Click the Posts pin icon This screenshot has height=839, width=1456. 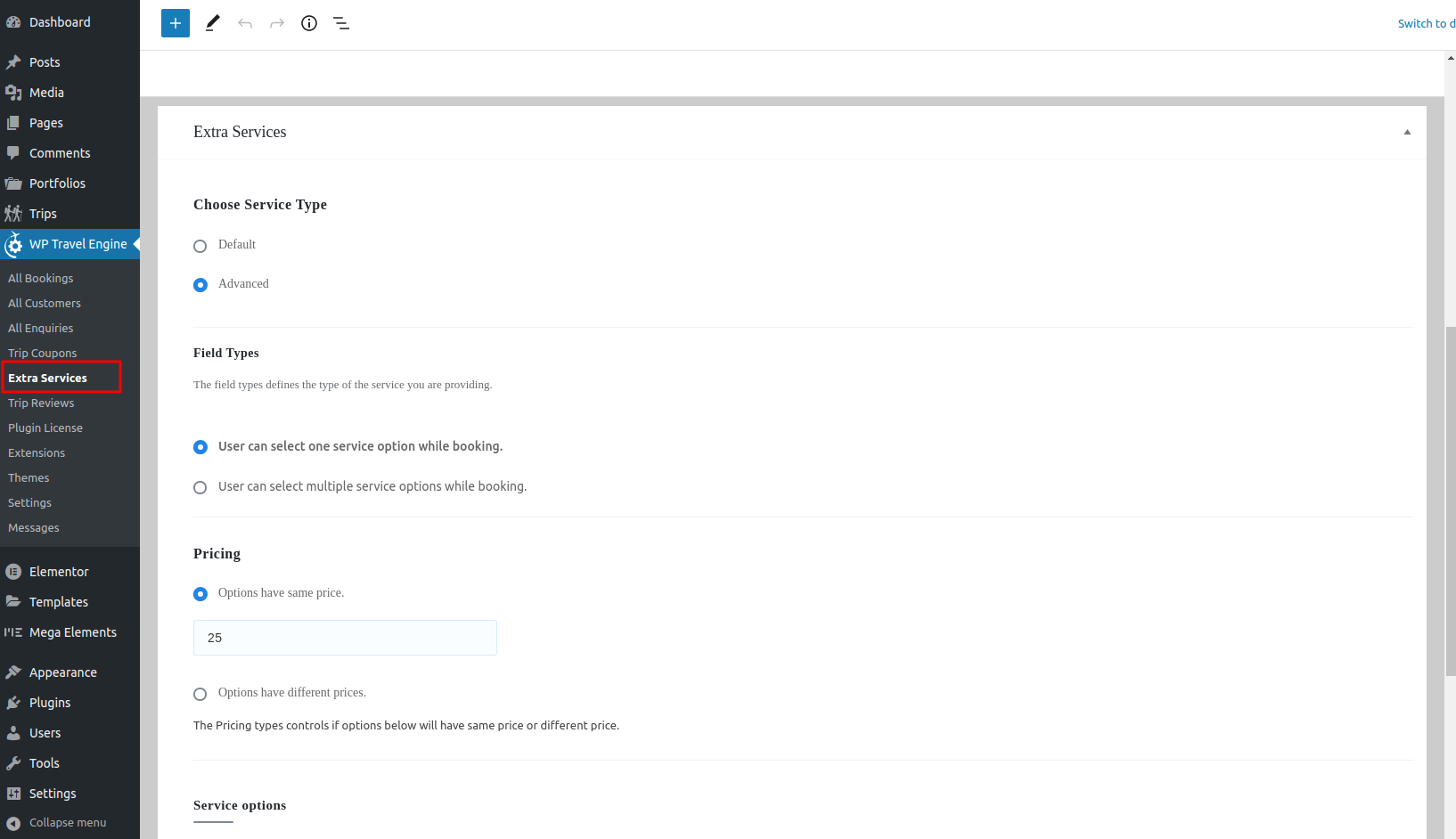tap(13, 62)
